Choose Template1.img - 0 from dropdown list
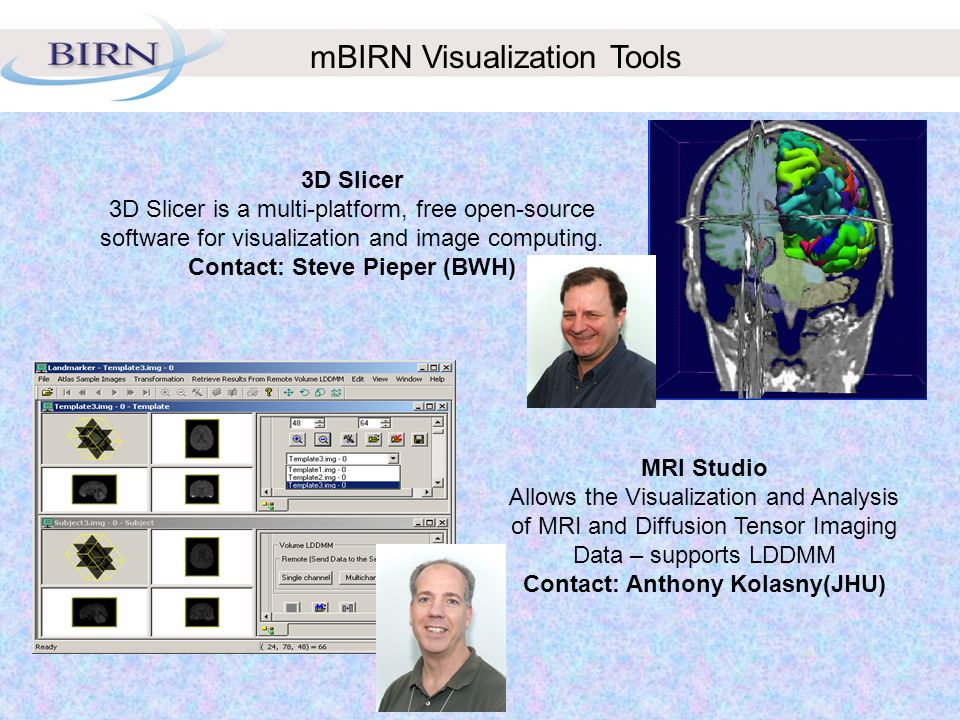The height and width of the screenshot is (720, 960). tap(343, 470)
